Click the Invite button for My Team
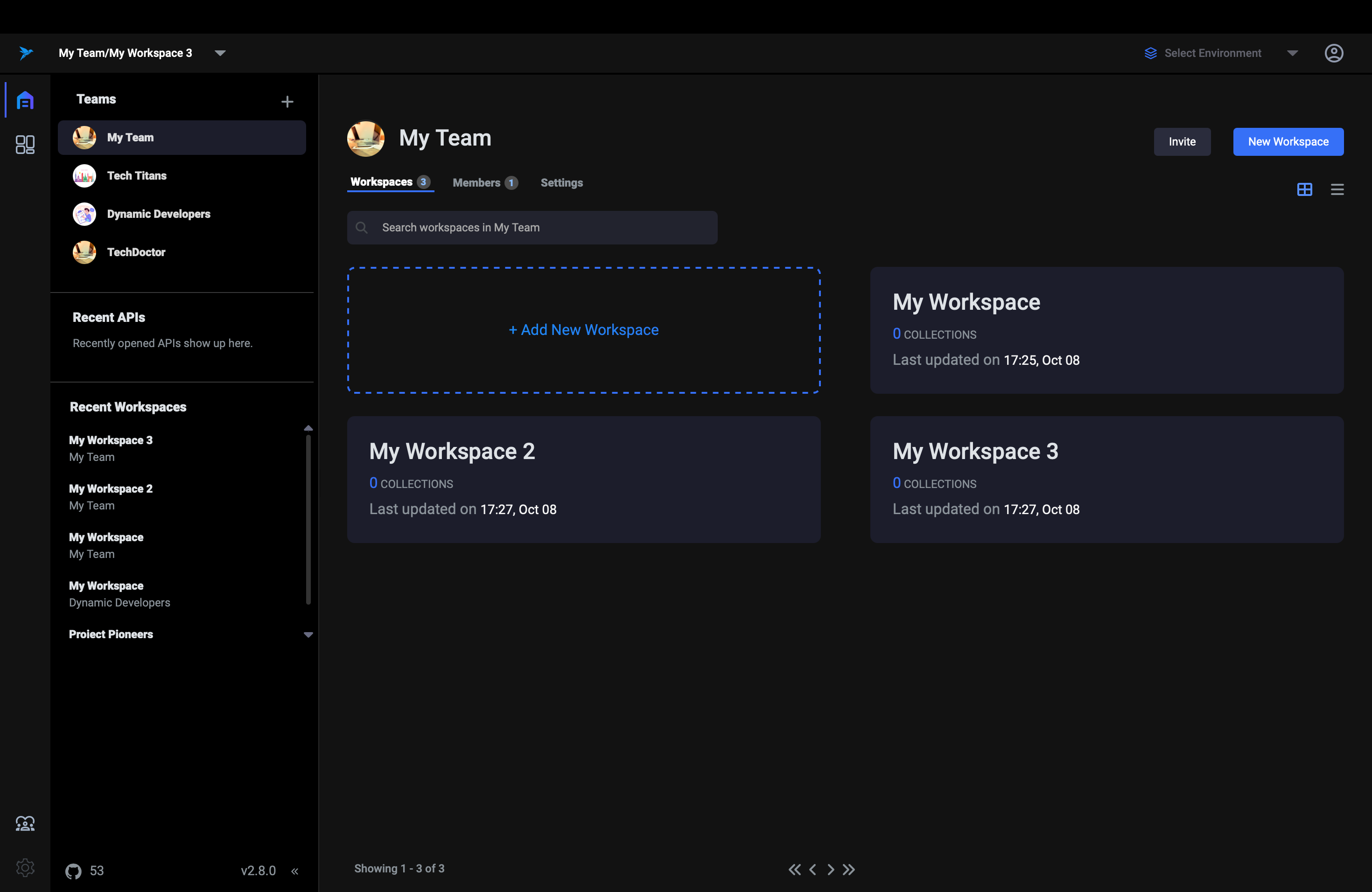The image size is (1372, 892). [1182, 141]
